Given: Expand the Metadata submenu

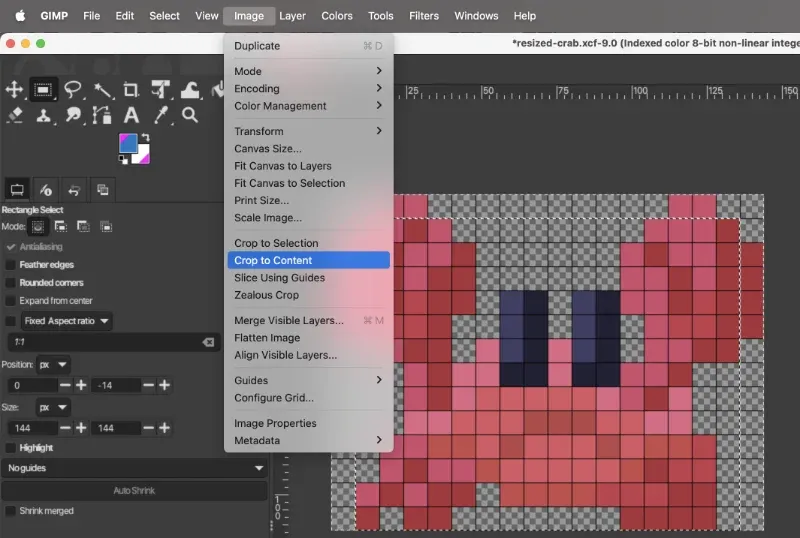Looking at the screenshot, I should [308, 440].
